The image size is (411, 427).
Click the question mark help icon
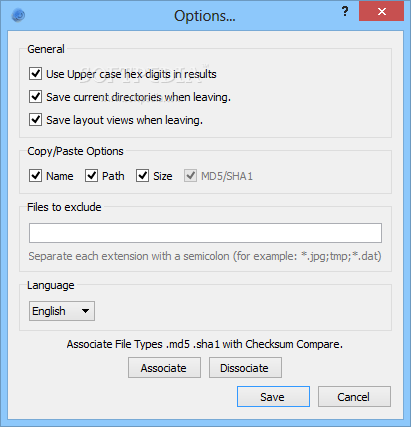tap(345, 12)
